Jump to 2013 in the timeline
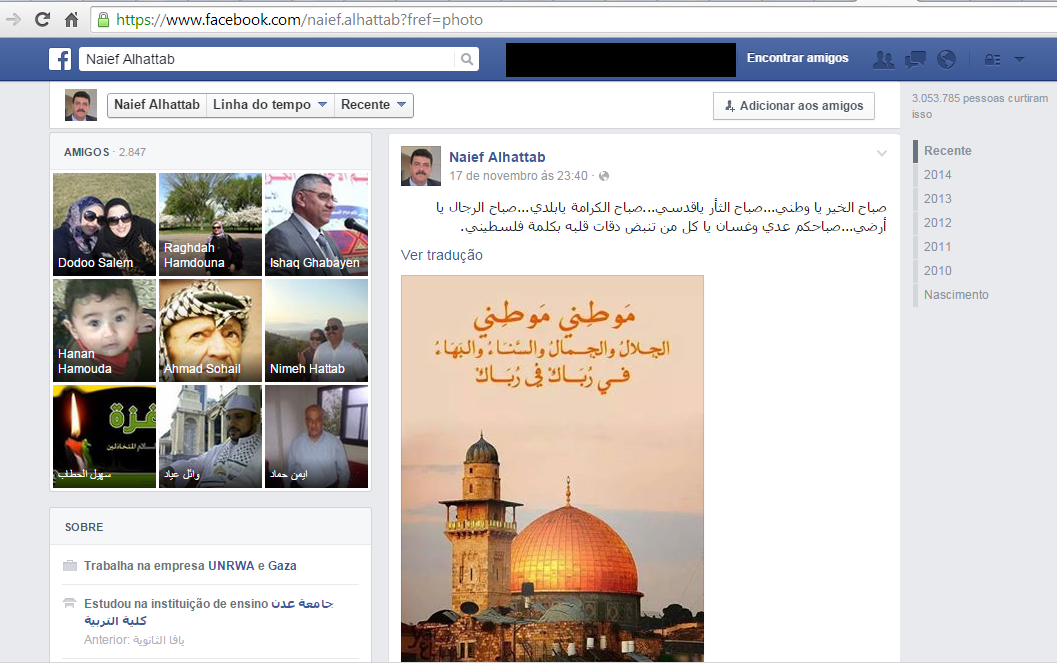Image resolution: width=1057 pixels, height=663 pixels. [x=938, y=199]
